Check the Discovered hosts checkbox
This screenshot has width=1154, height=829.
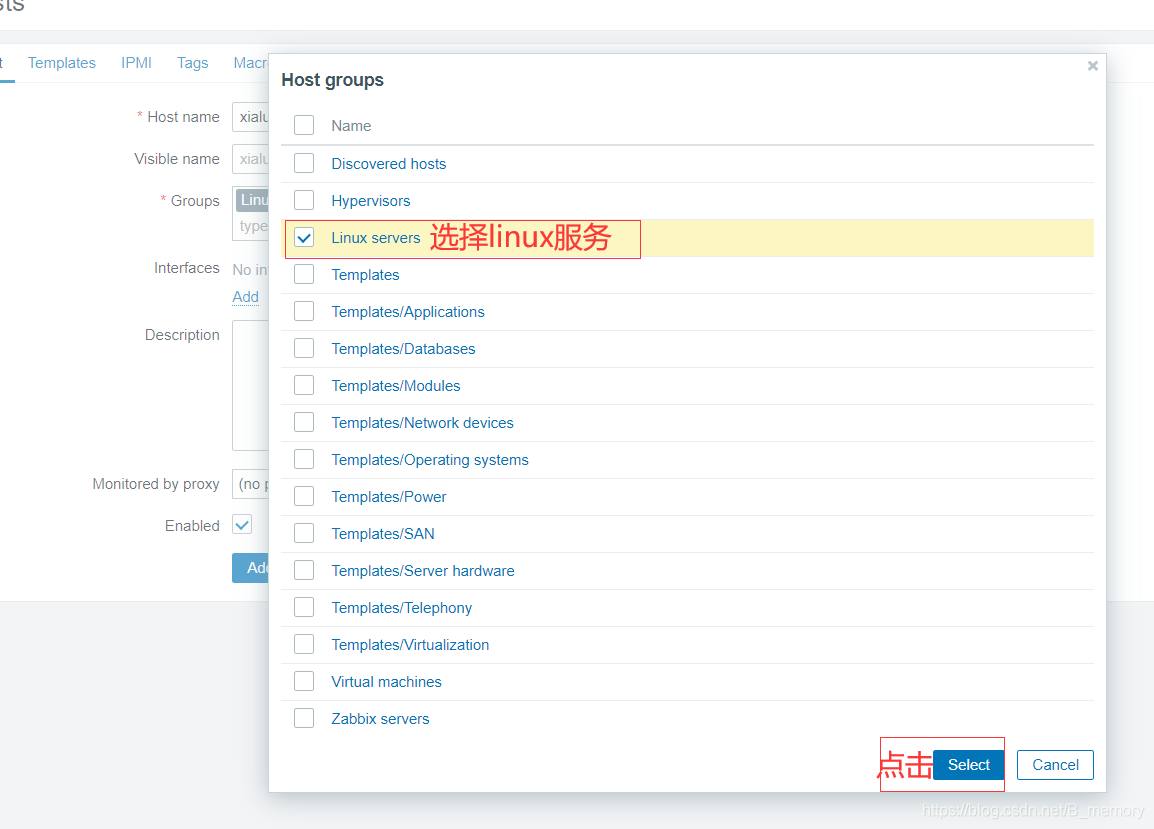(x=304, y=163)
